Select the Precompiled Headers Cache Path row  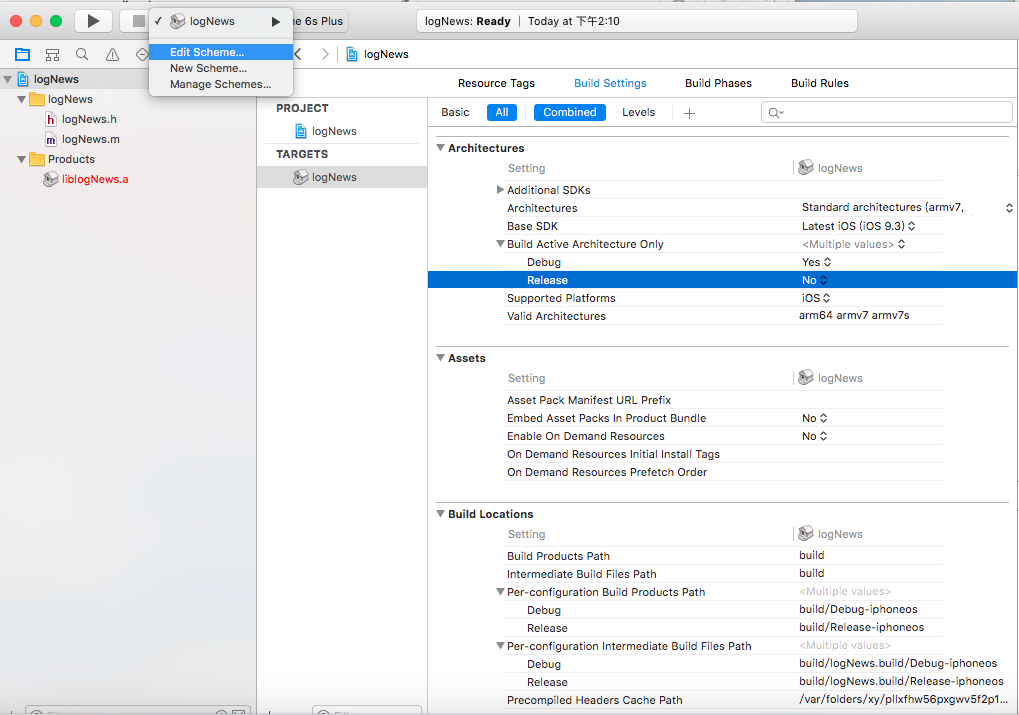(x=722, y=700)
